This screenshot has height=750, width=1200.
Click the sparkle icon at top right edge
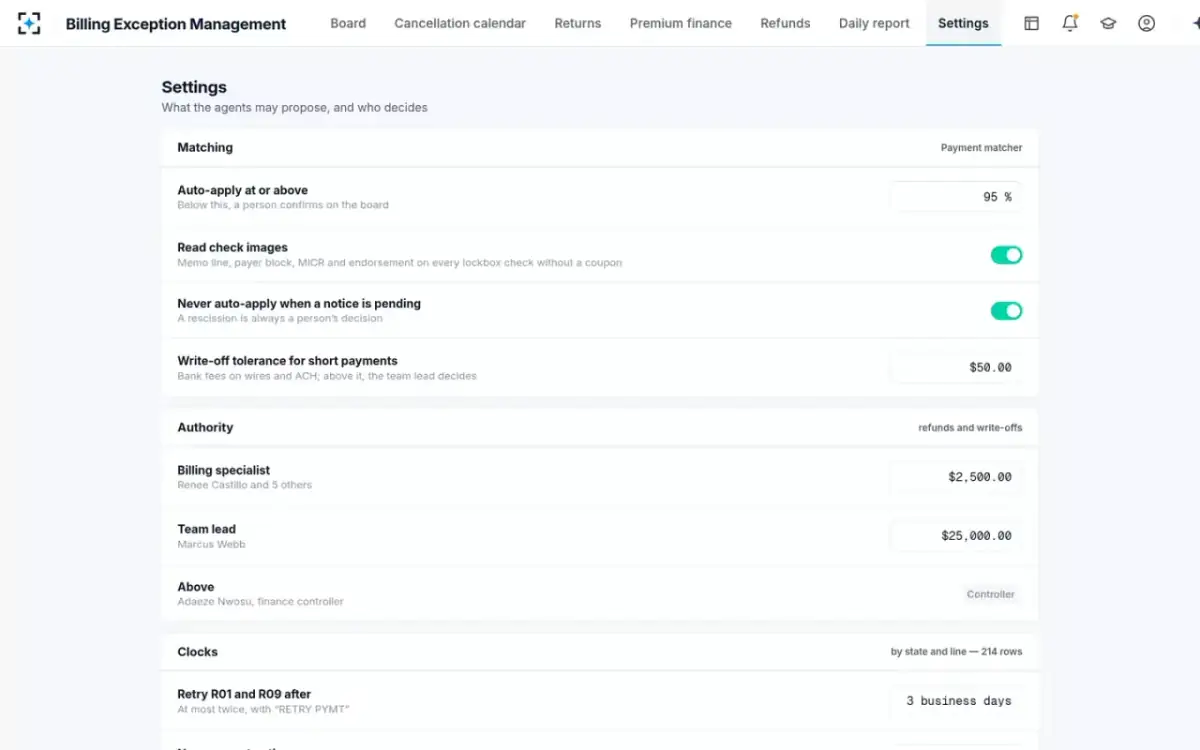click(1195, 23)
